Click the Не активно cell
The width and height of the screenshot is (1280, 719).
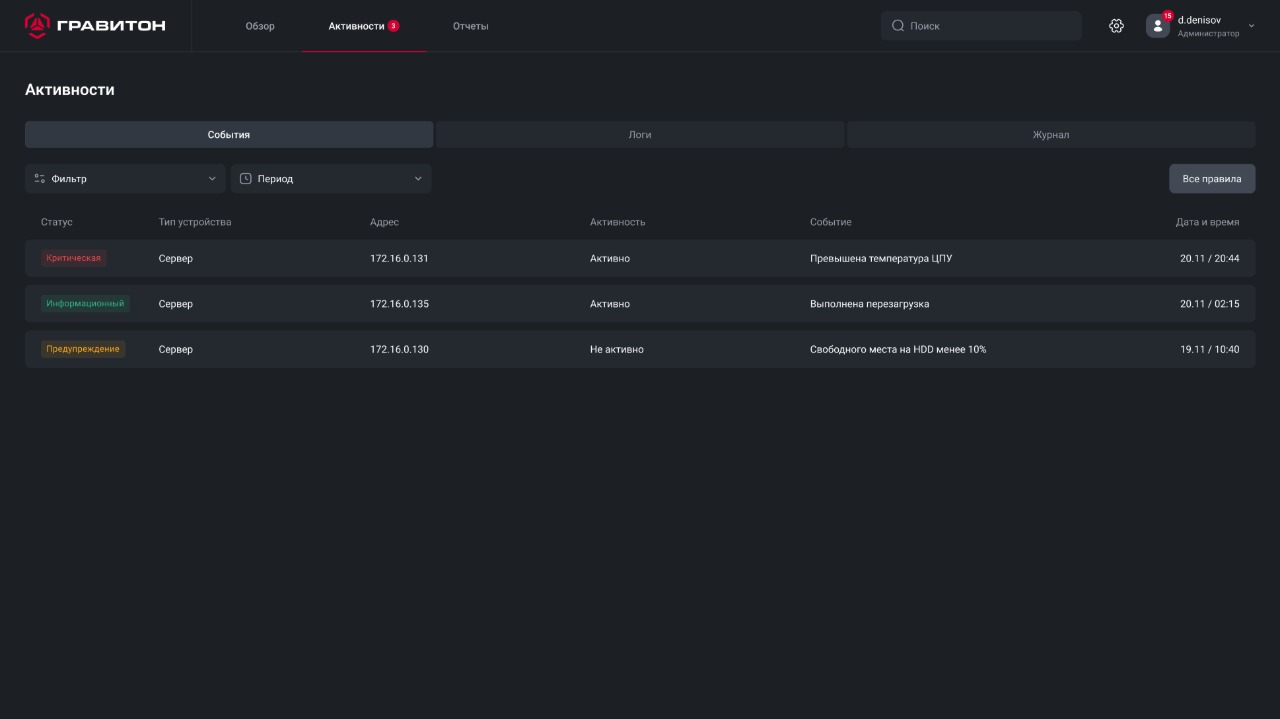(x=617, y=349)
